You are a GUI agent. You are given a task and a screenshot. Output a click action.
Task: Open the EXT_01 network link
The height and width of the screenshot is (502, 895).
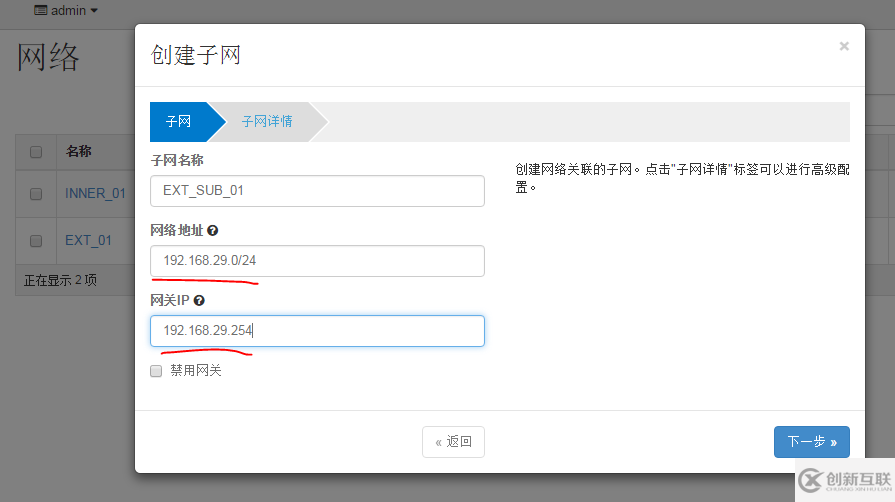tap(88, 240)
